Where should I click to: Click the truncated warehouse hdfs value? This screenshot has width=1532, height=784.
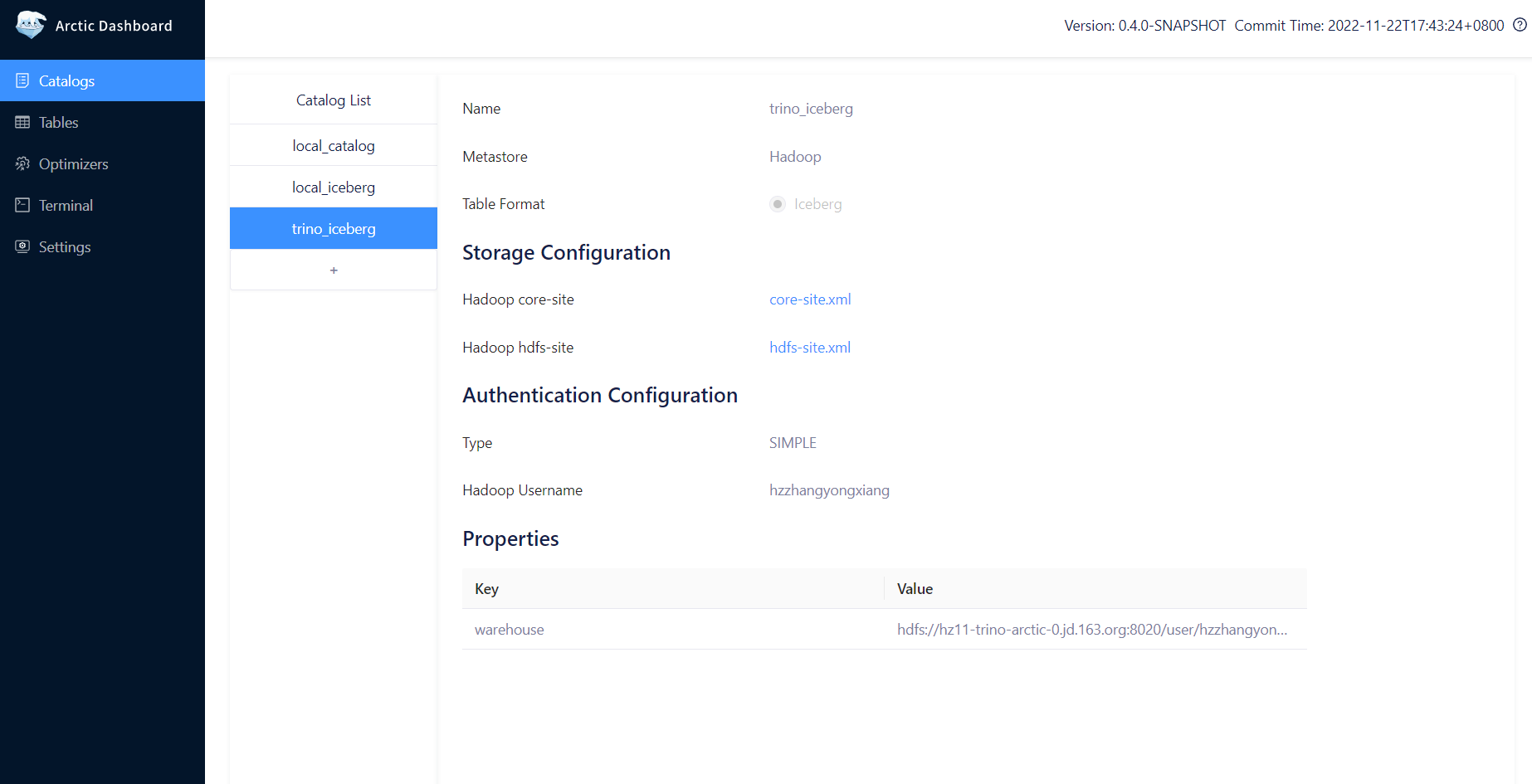click(x=1091, y=630)
